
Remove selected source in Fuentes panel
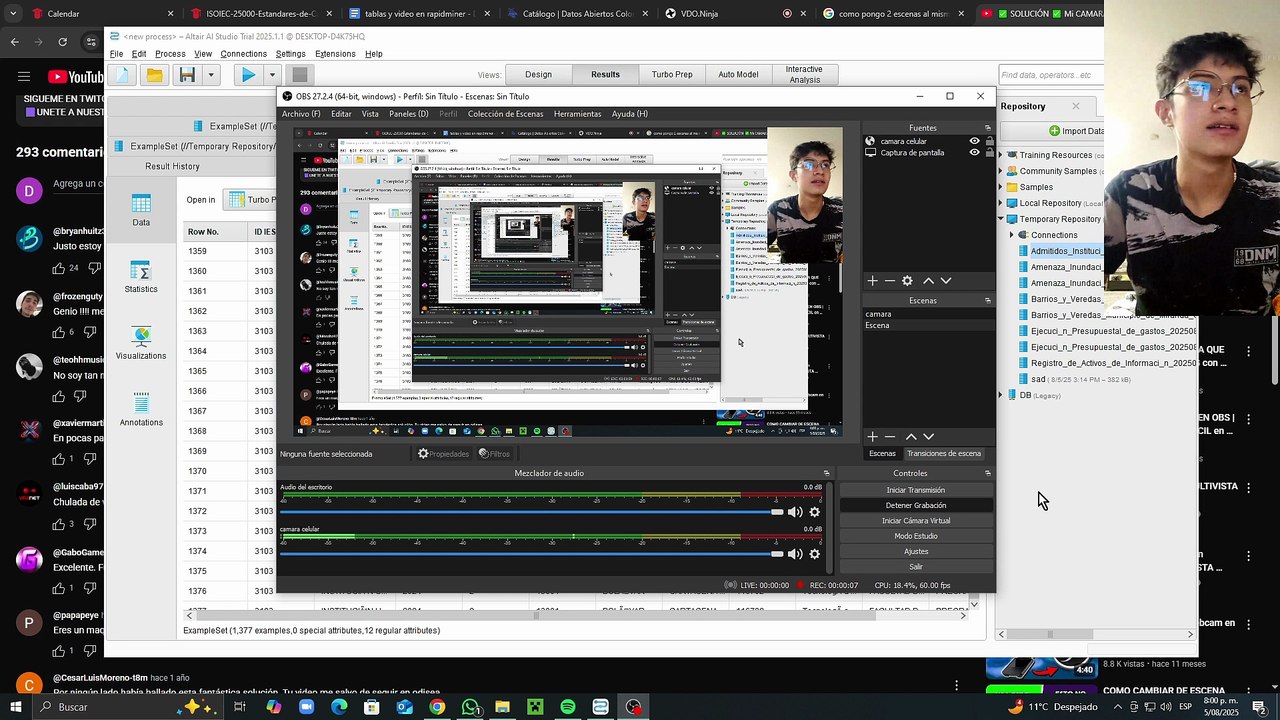[x=889, y=281]
